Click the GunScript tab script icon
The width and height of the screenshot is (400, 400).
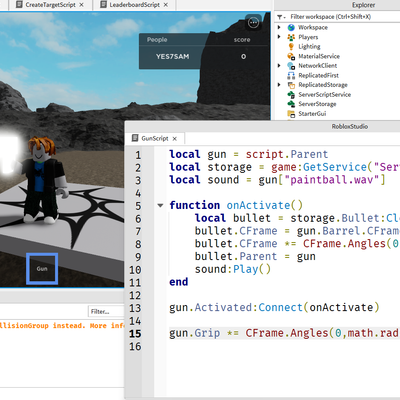135,138
